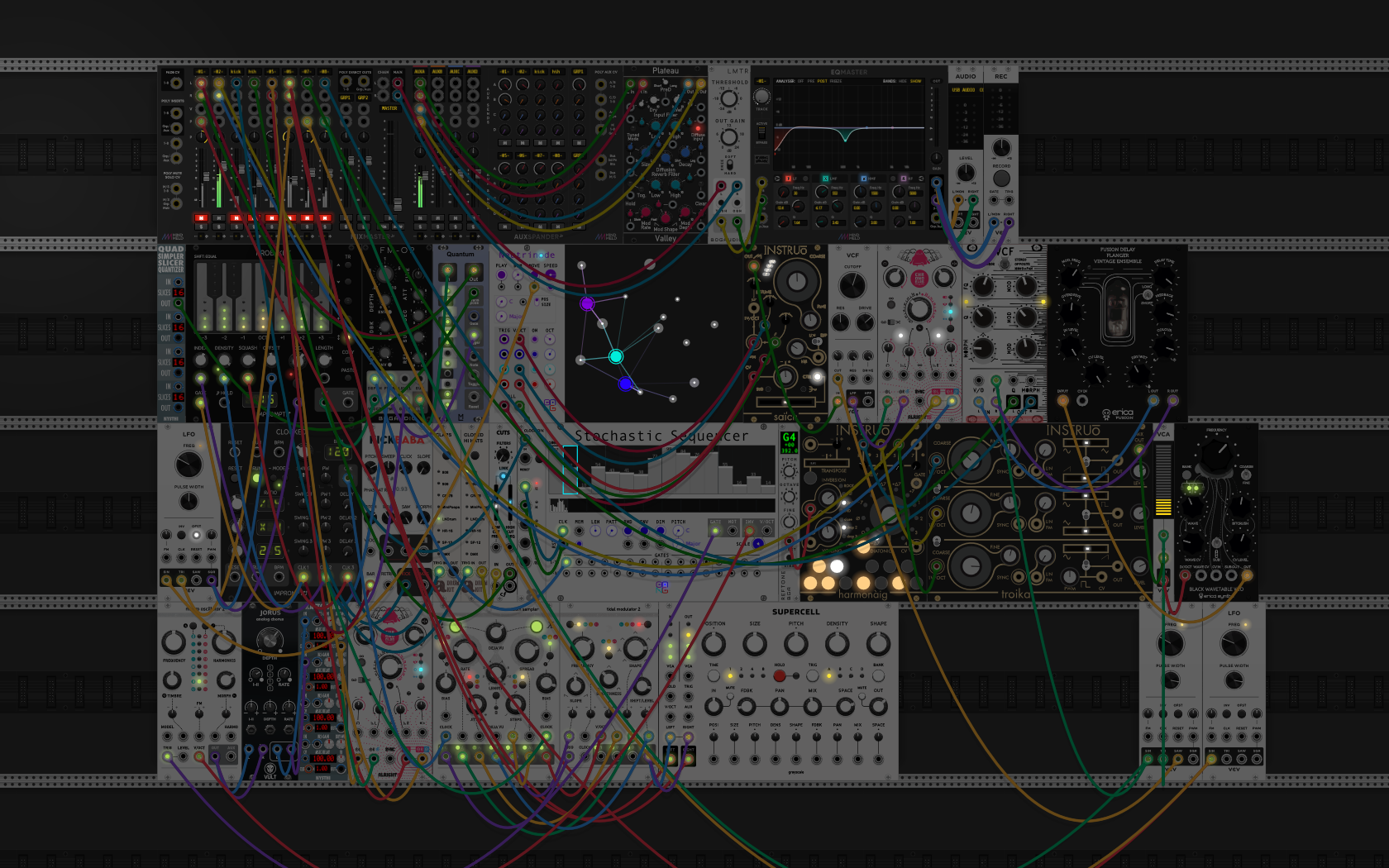Click the Jorus Depth knob
The width and height of the screenshot is (1389, 868).
[x=270, y=640]
